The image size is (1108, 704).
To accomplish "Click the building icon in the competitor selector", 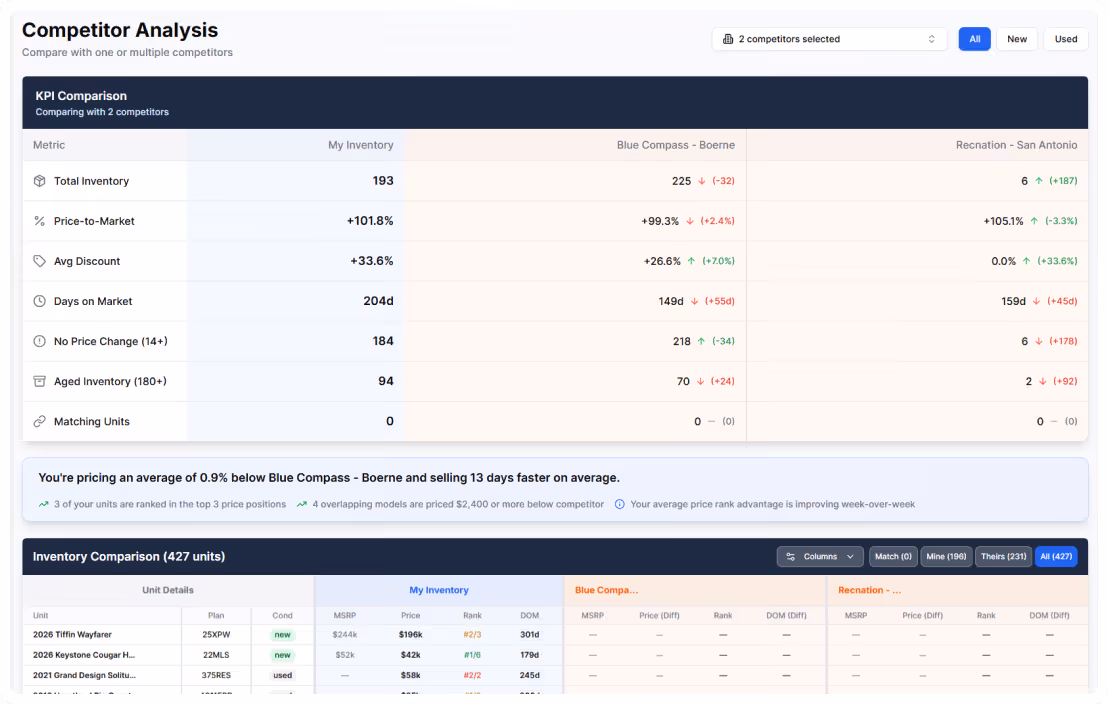I will 729,38.
